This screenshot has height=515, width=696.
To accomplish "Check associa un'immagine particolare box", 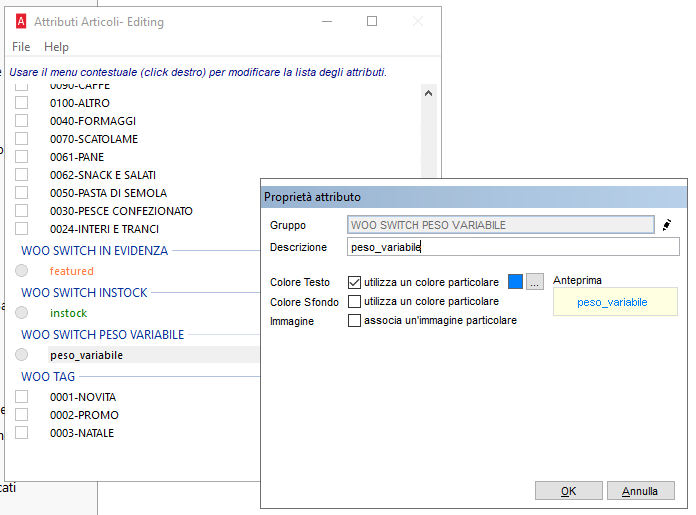I will pyautogui.click(x=354, y=321).
